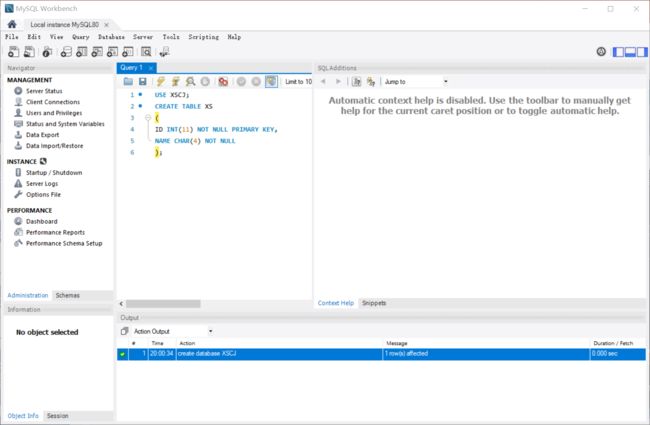Run Explain plan magnifier icon
650x425 pixels.
point(190,82)
